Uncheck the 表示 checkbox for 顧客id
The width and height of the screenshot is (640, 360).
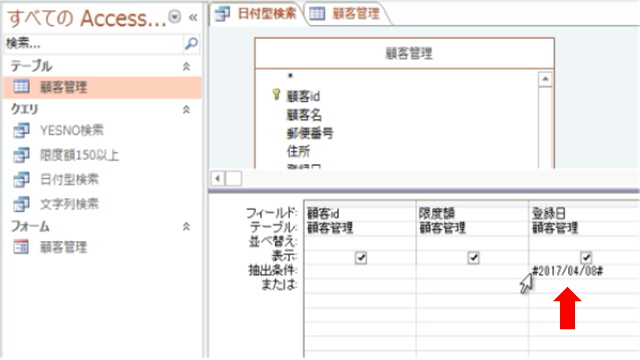tap(361, 258)
